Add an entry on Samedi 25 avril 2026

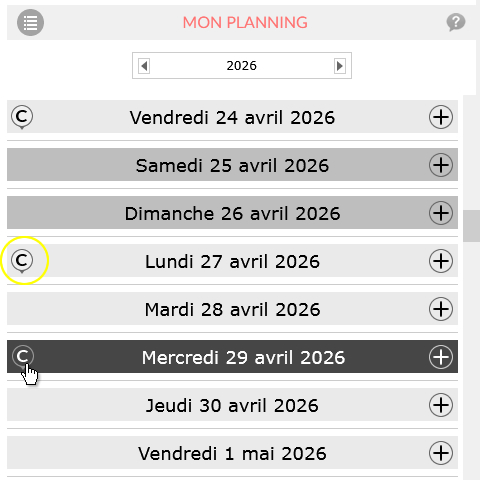coord(441,165)
